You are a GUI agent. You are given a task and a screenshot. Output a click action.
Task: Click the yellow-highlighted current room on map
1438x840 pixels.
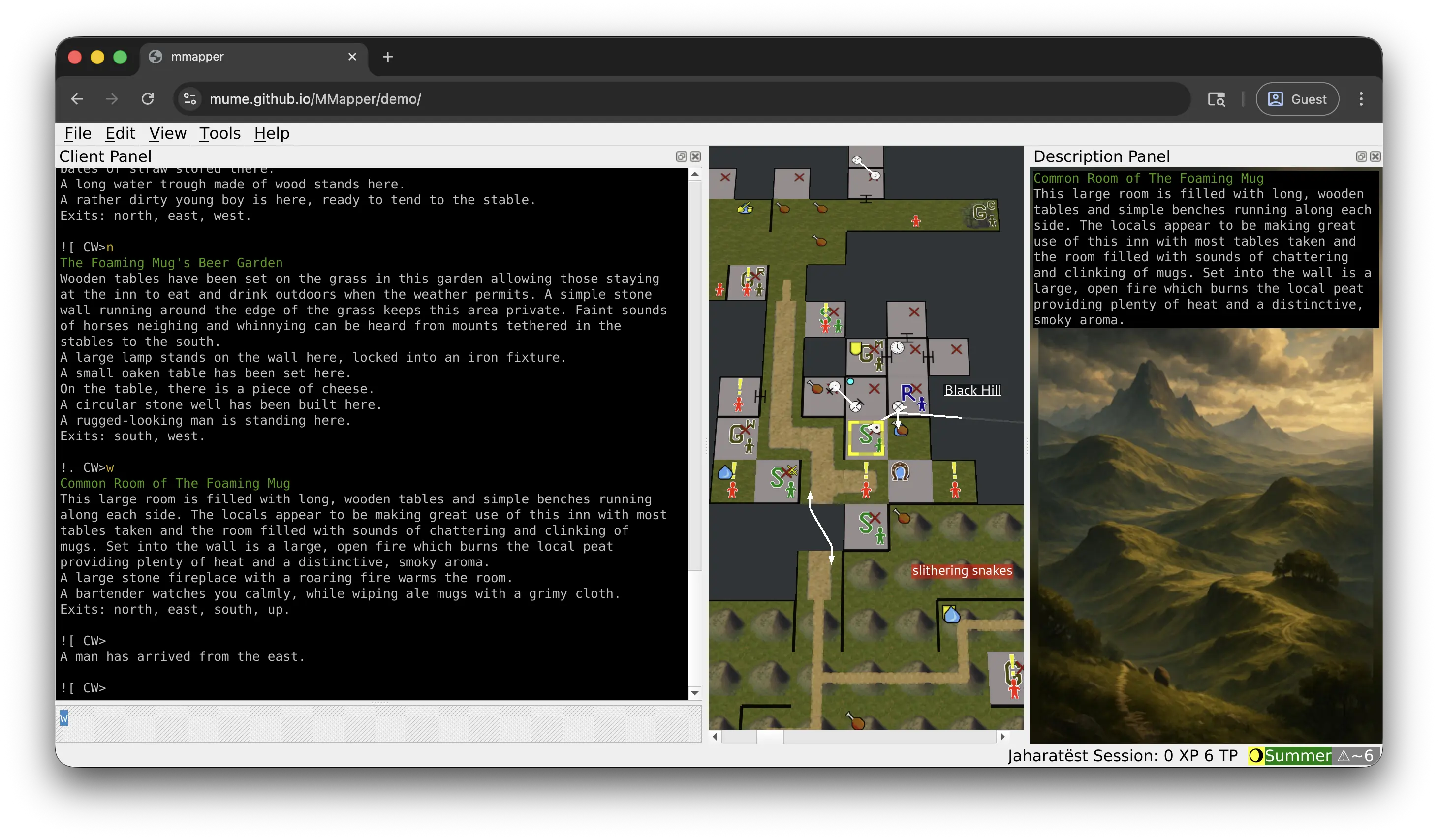point(866,439)
